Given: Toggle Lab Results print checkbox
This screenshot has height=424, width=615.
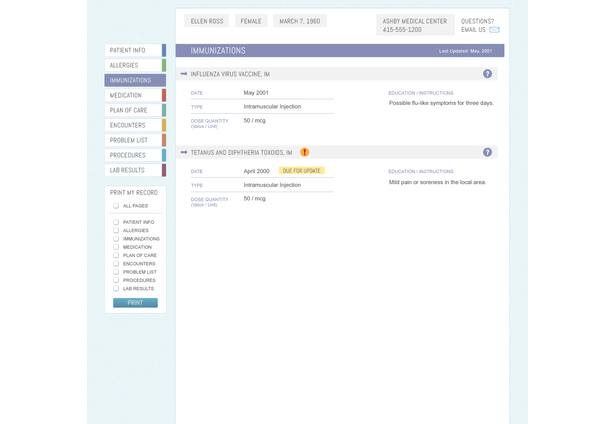Looking at the screenshot, I should click(x=116, y=288).
